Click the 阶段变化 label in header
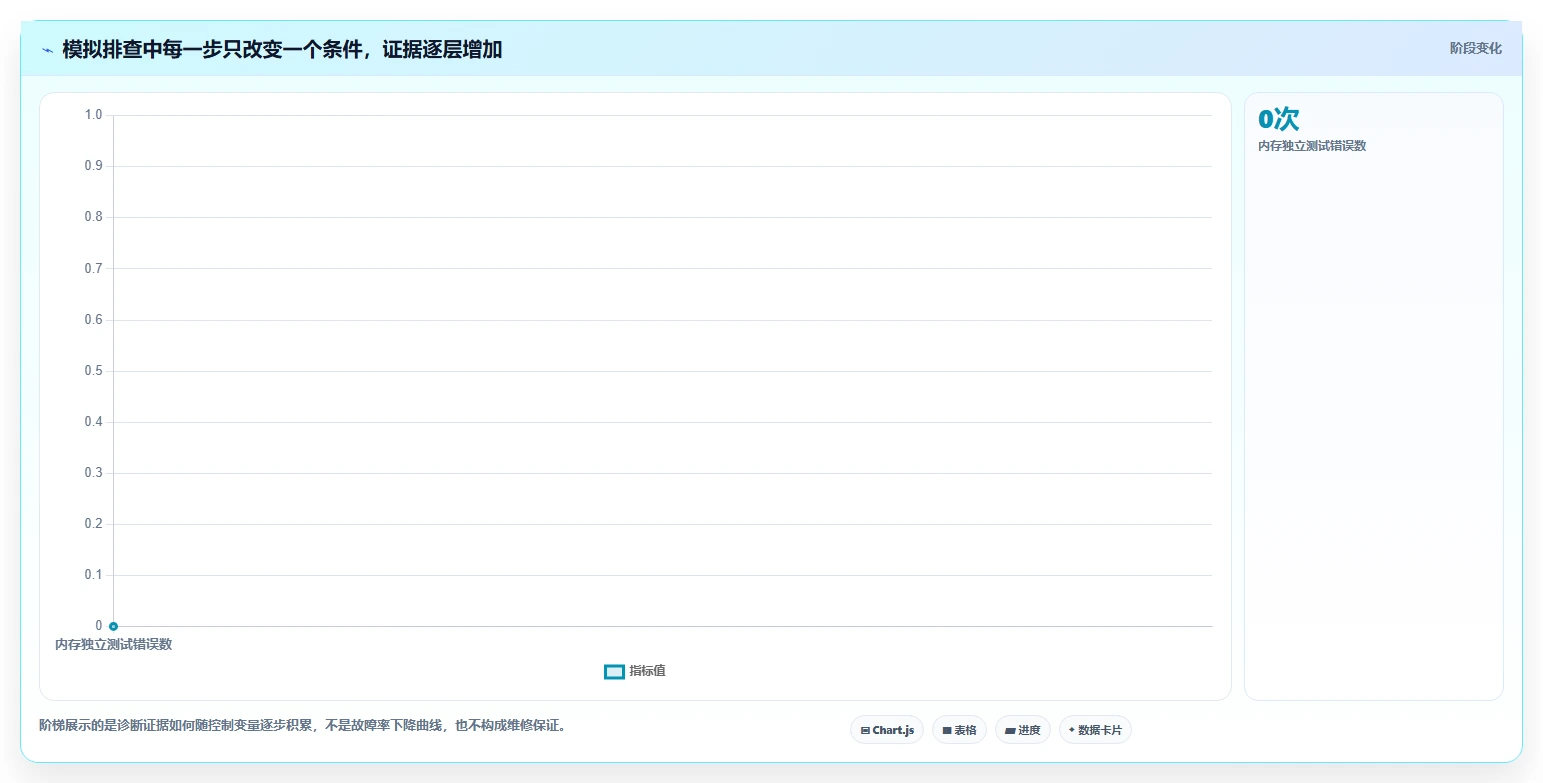 [1475, 48]
